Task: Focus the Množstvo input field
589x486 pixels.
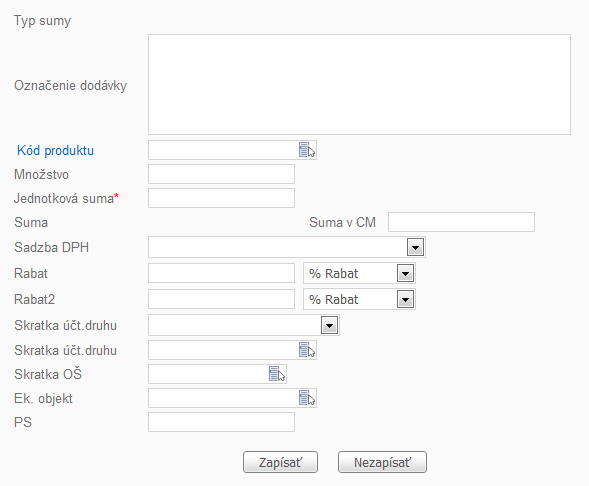Action: (x=221, y=174)
